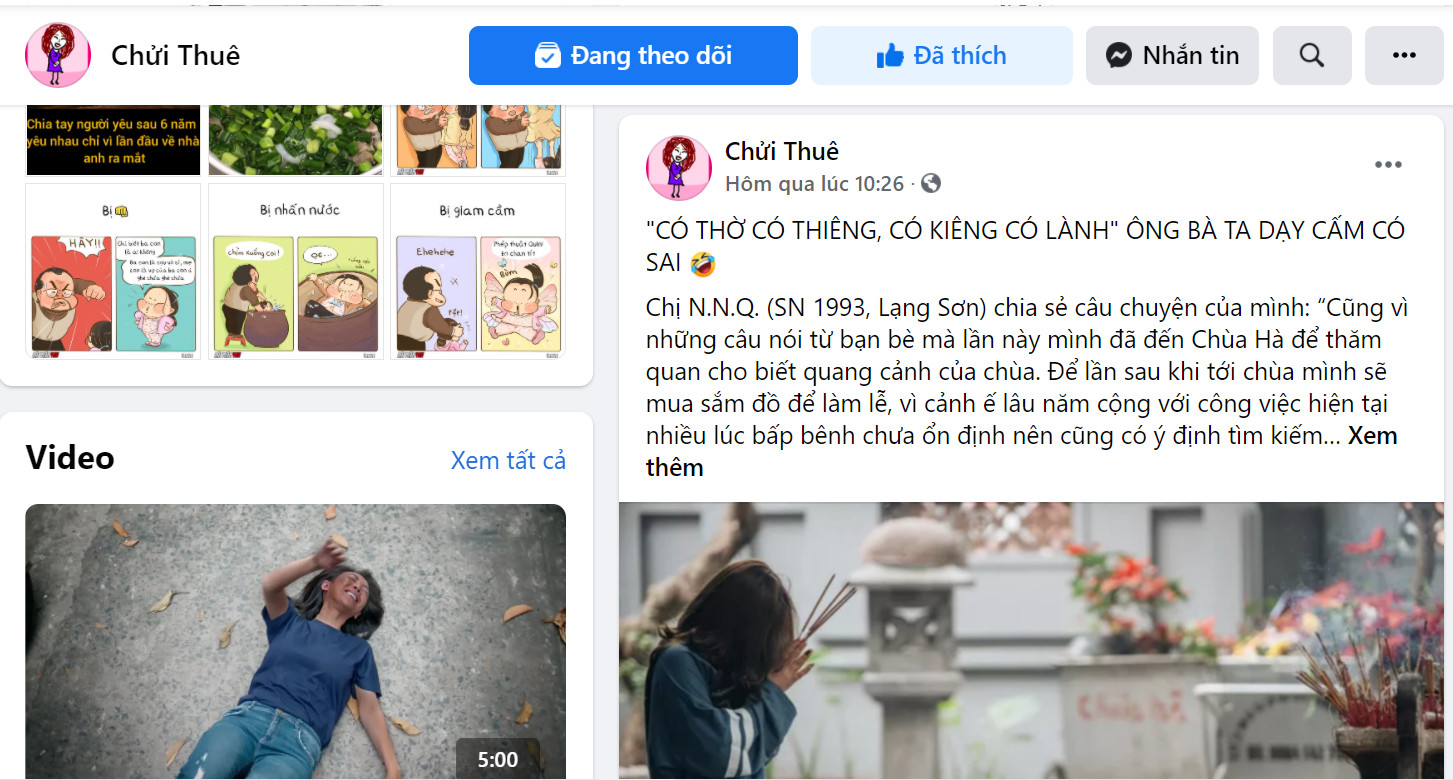
Task: Open the three-dot page options menu
Action: click(x=1404, y=55)
